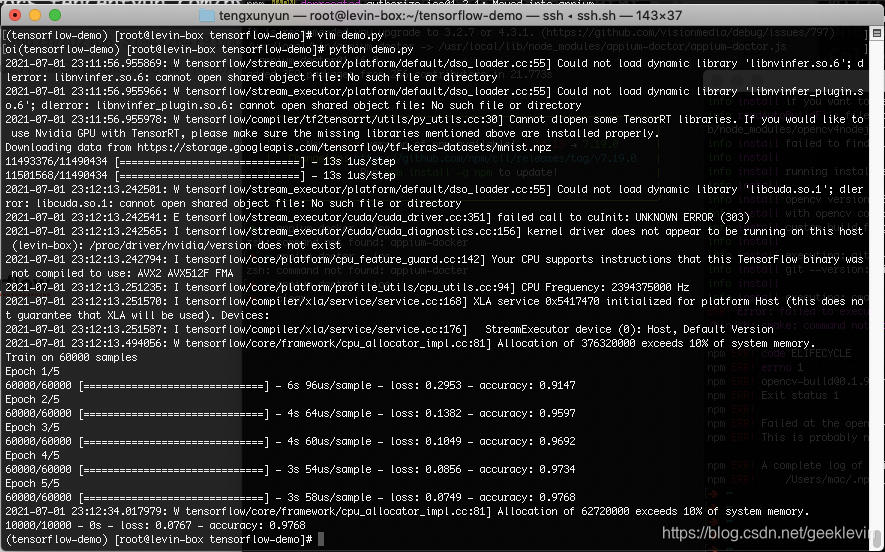885x552 pixels.
Task: Click the 'loss: 0.1382' value
Action: click(426, 413)
